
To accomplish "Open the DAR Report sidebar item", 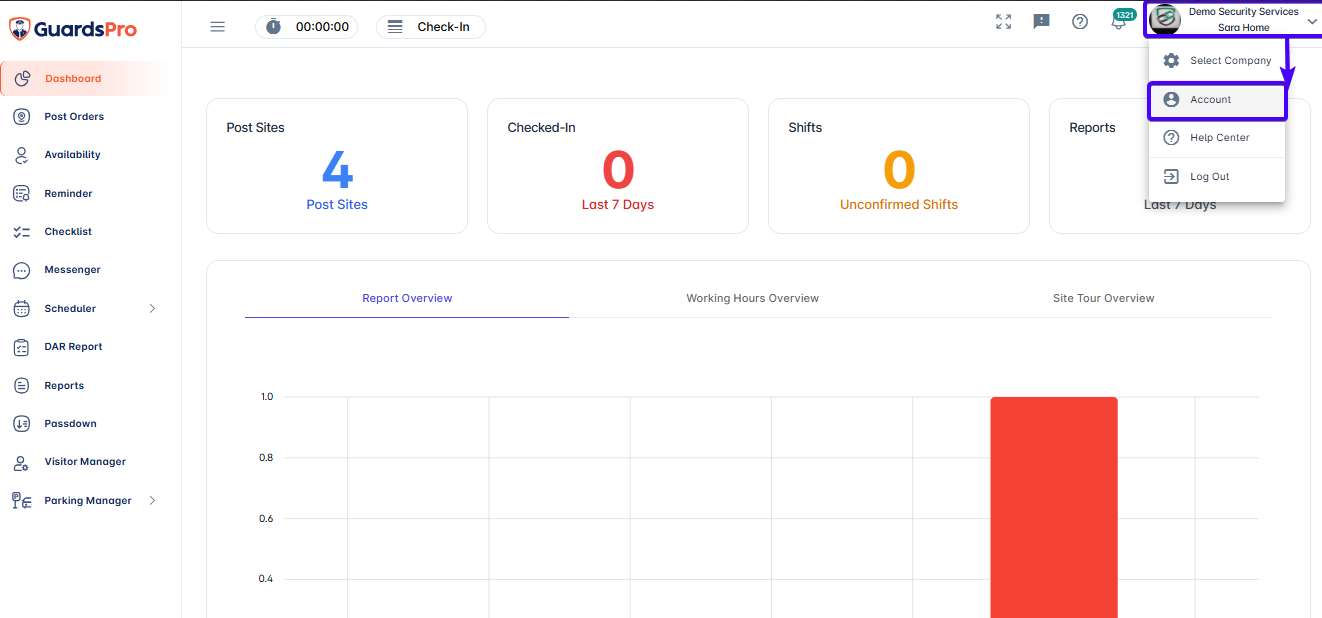I will point(73,347).
